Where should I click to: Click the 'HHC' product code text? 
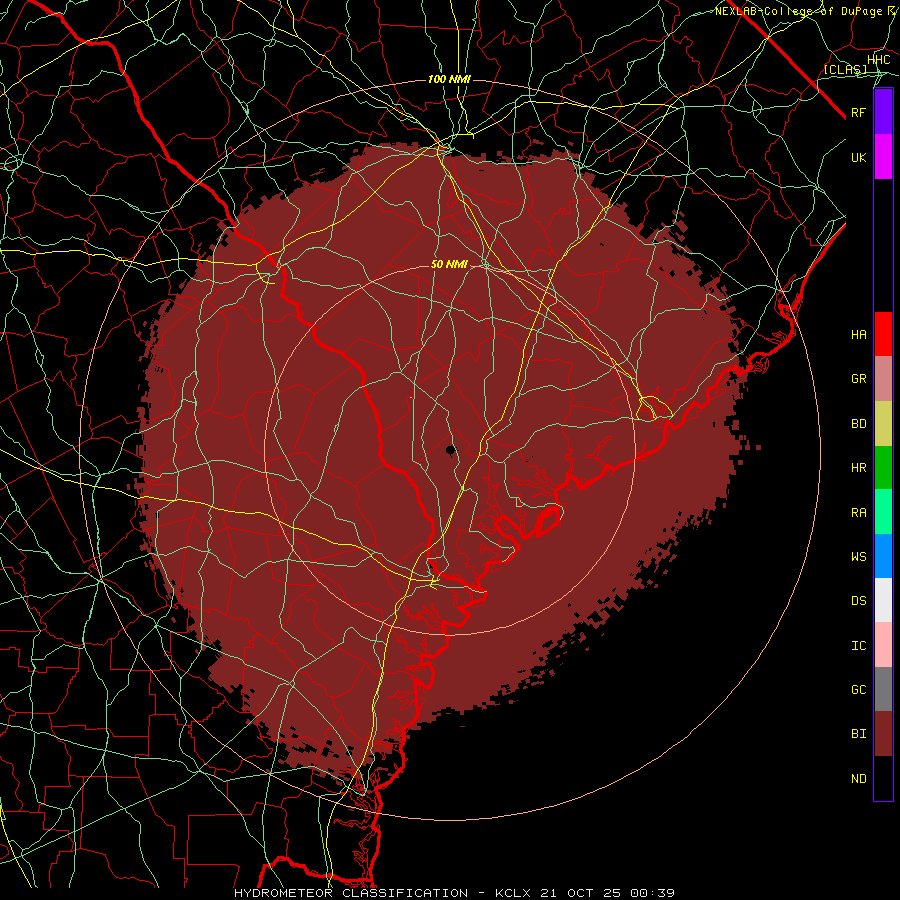[x=878, y=60]
